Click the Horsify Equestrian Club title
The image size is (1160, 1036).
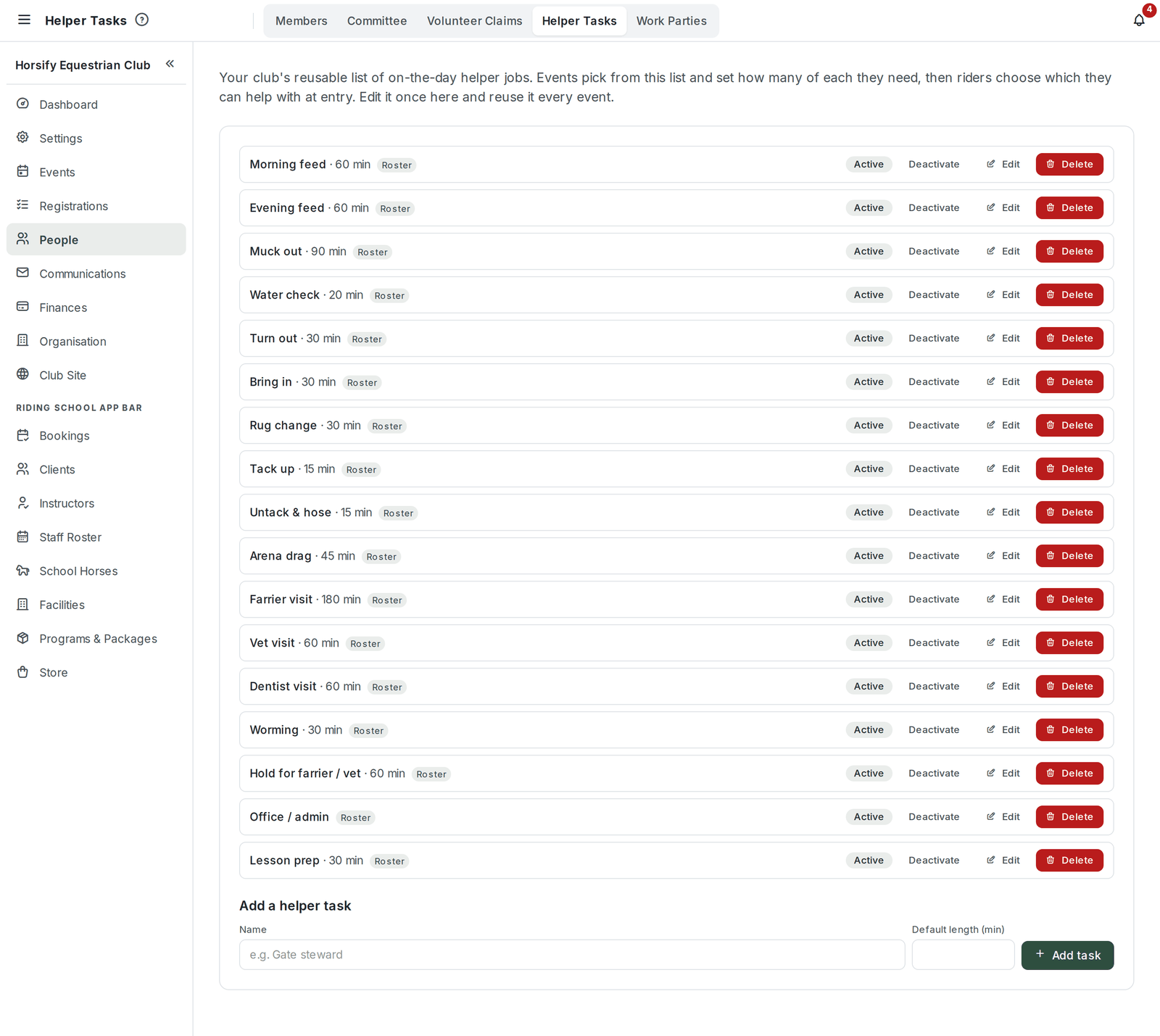coord(83,65)
